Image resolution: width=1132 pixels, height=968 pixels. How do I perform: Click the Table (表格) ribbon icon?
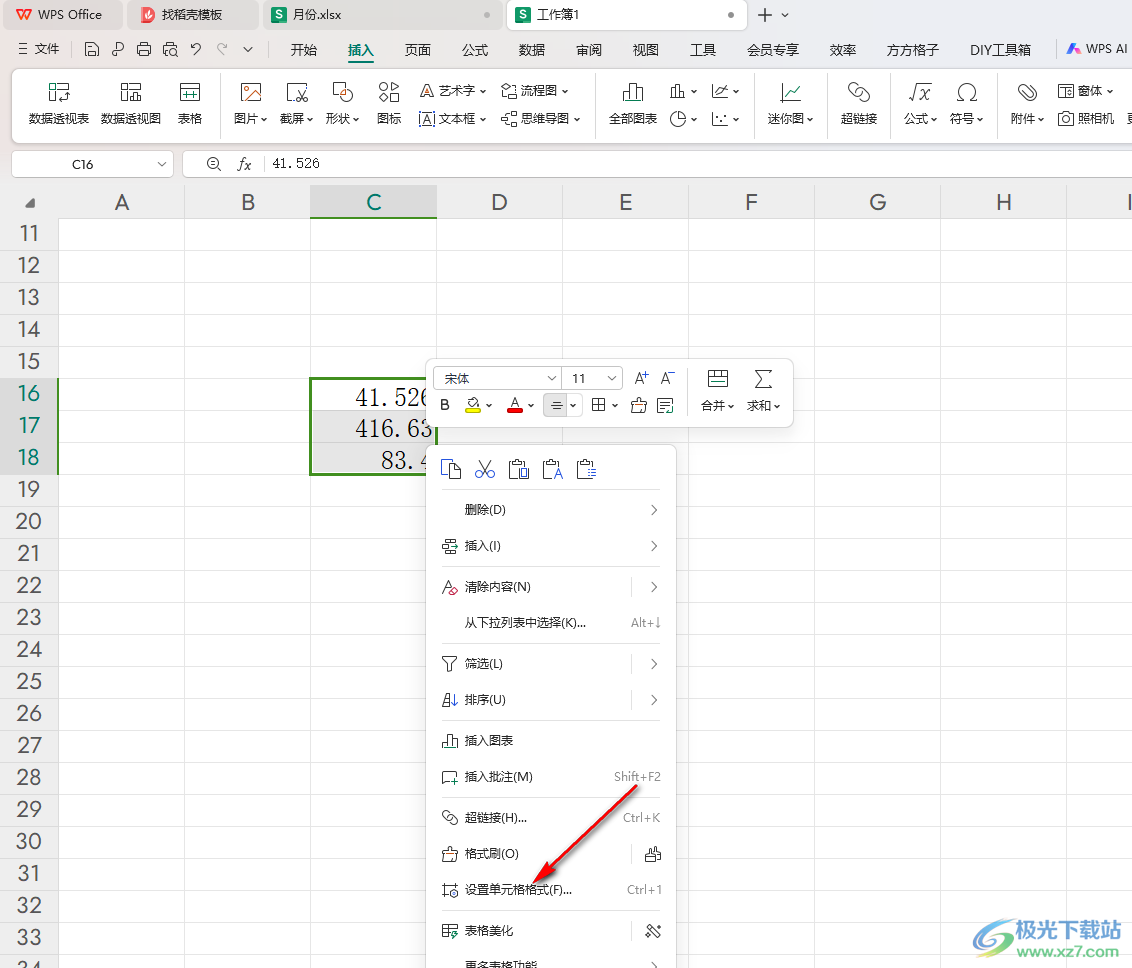[190, 104]
